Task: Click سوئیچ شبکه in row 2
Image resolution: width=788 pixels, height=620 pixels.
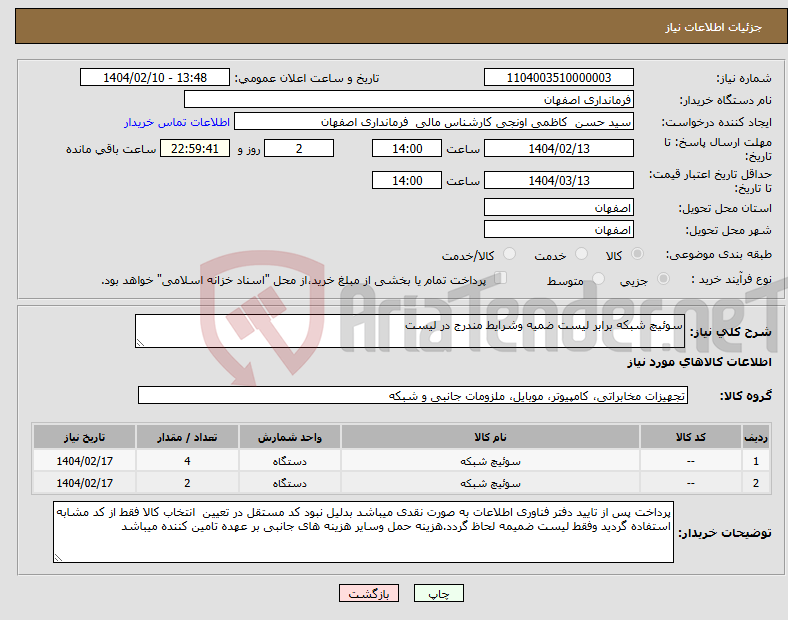Action: point(490,483)
